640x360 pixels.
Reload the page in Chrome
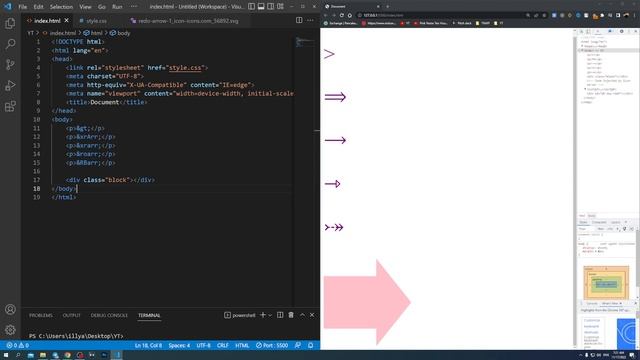pyautogui.click(x=342, y=15)
